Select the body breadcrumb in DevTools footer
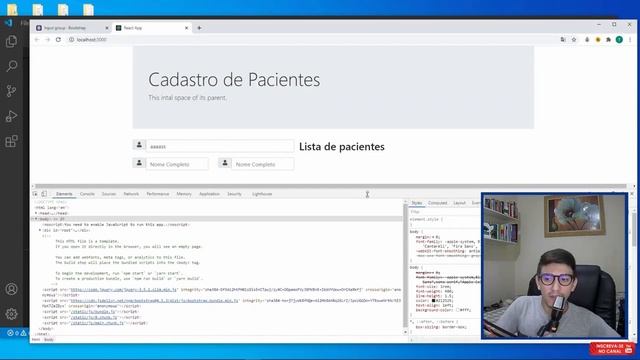 (49, 340)
